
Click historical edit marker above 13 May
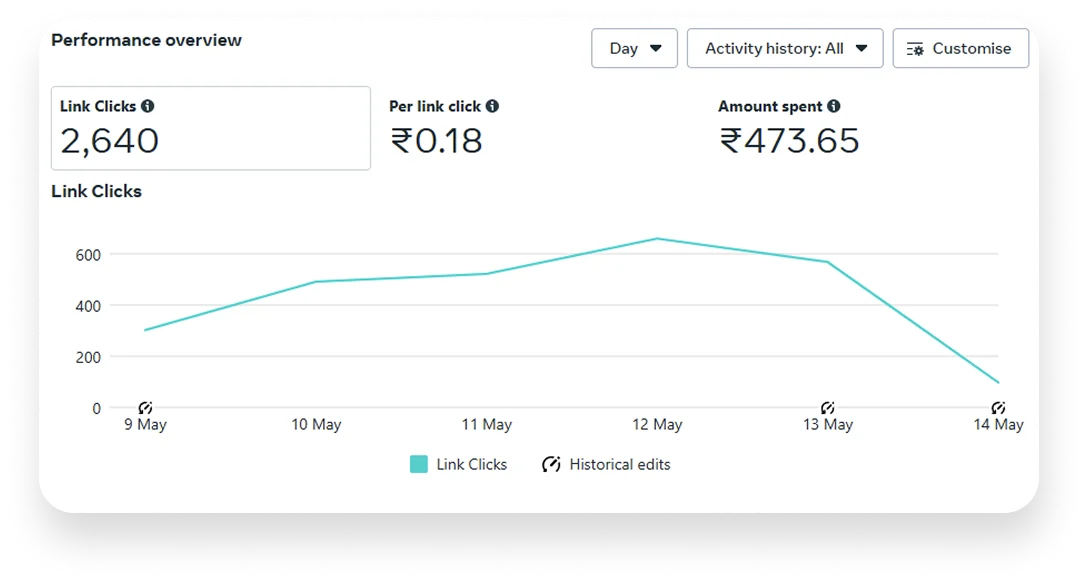[828, 408]
